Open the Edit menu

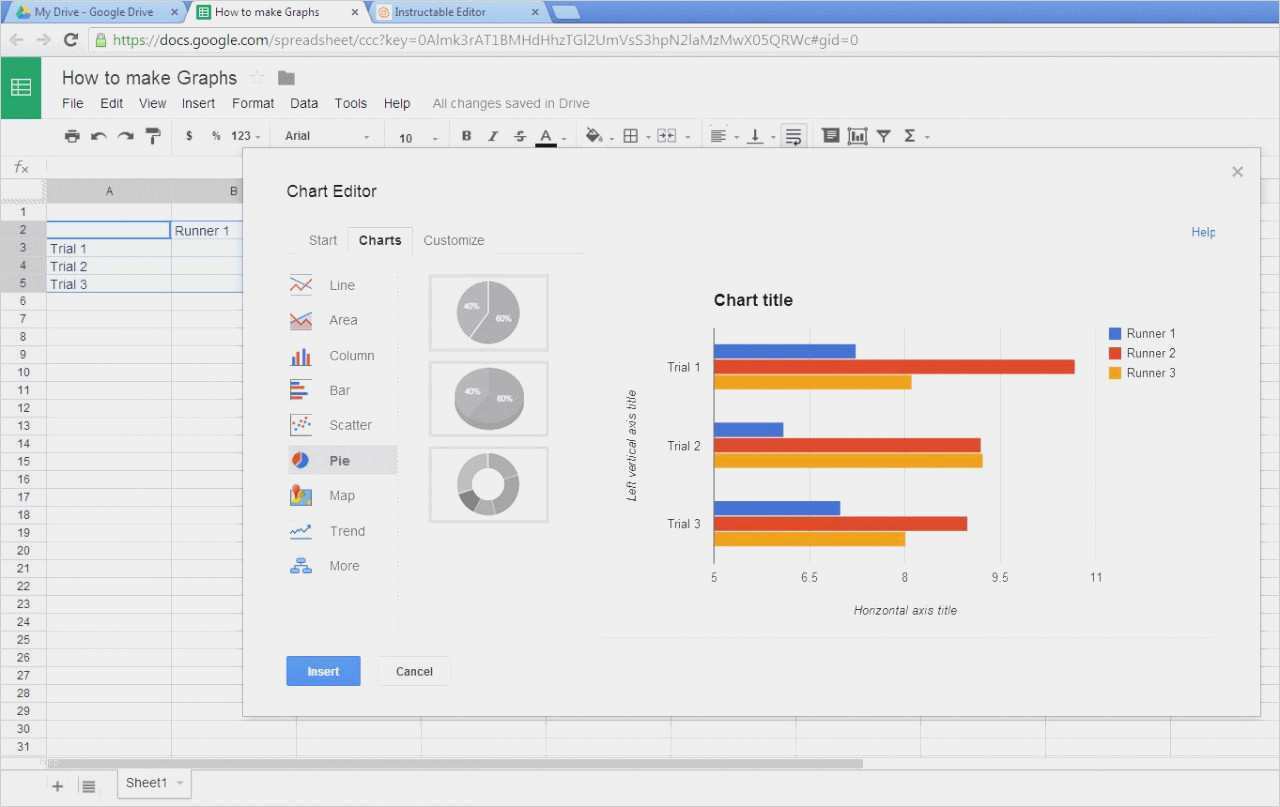(112, 103)
